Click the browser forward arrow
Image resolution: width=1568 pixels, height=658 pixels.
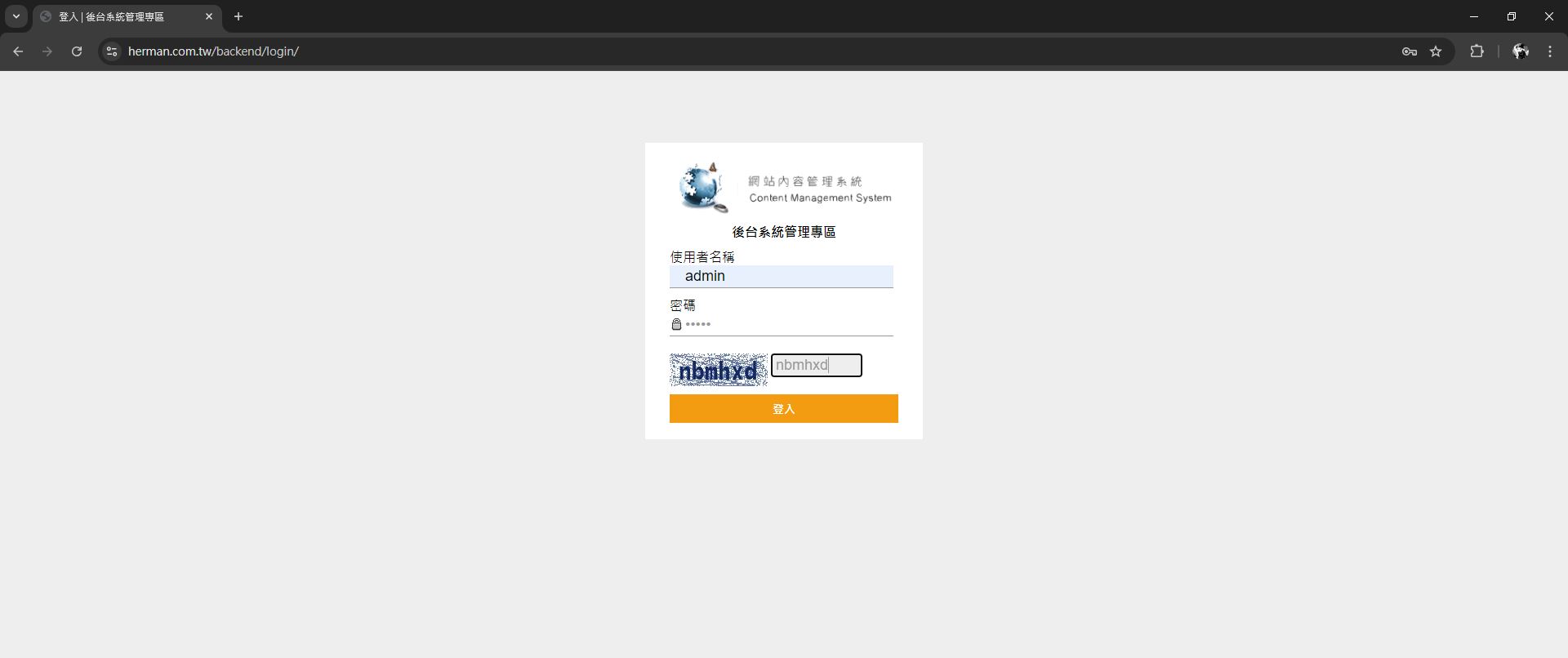click(x=47, y=51)
